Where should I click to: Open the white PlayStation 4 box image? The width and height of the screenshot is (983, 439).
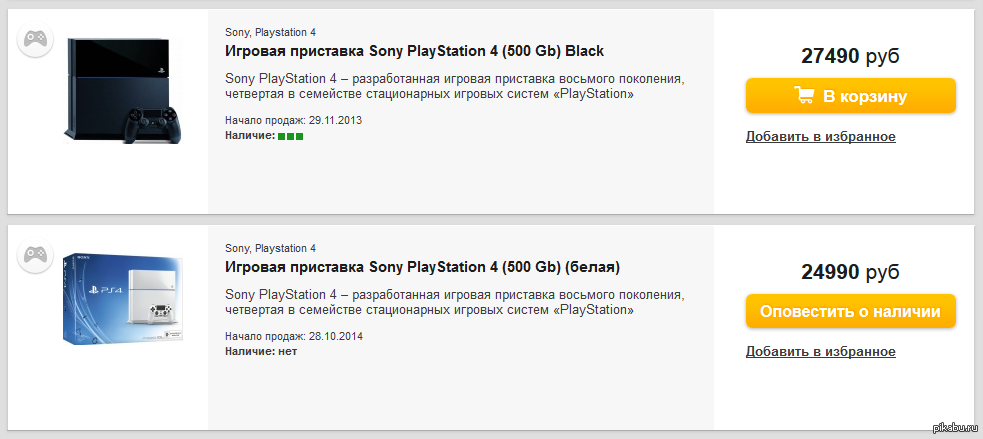click(x=124, y=300)
